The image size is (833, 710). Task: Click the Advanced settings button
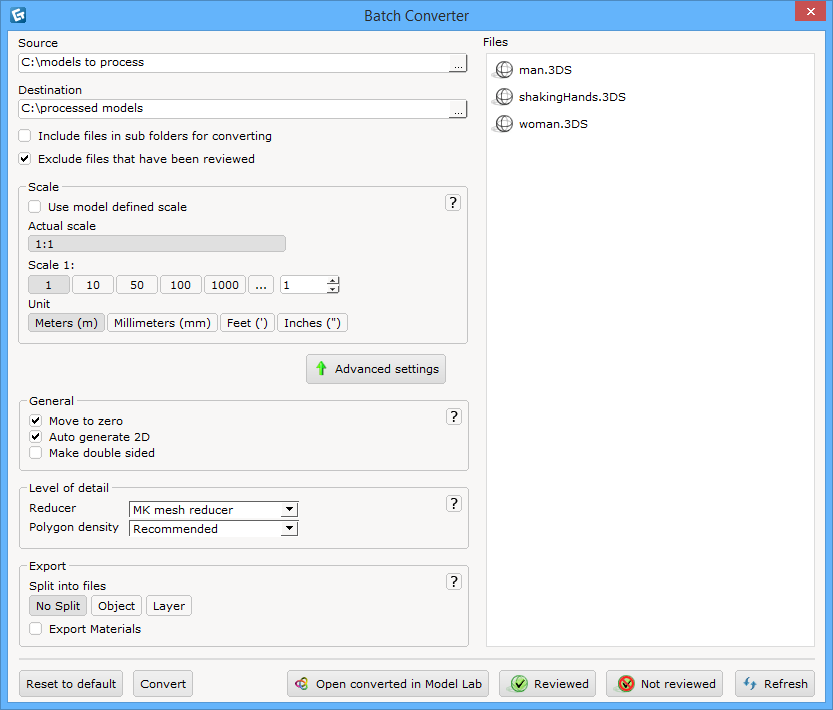[376, 369]
